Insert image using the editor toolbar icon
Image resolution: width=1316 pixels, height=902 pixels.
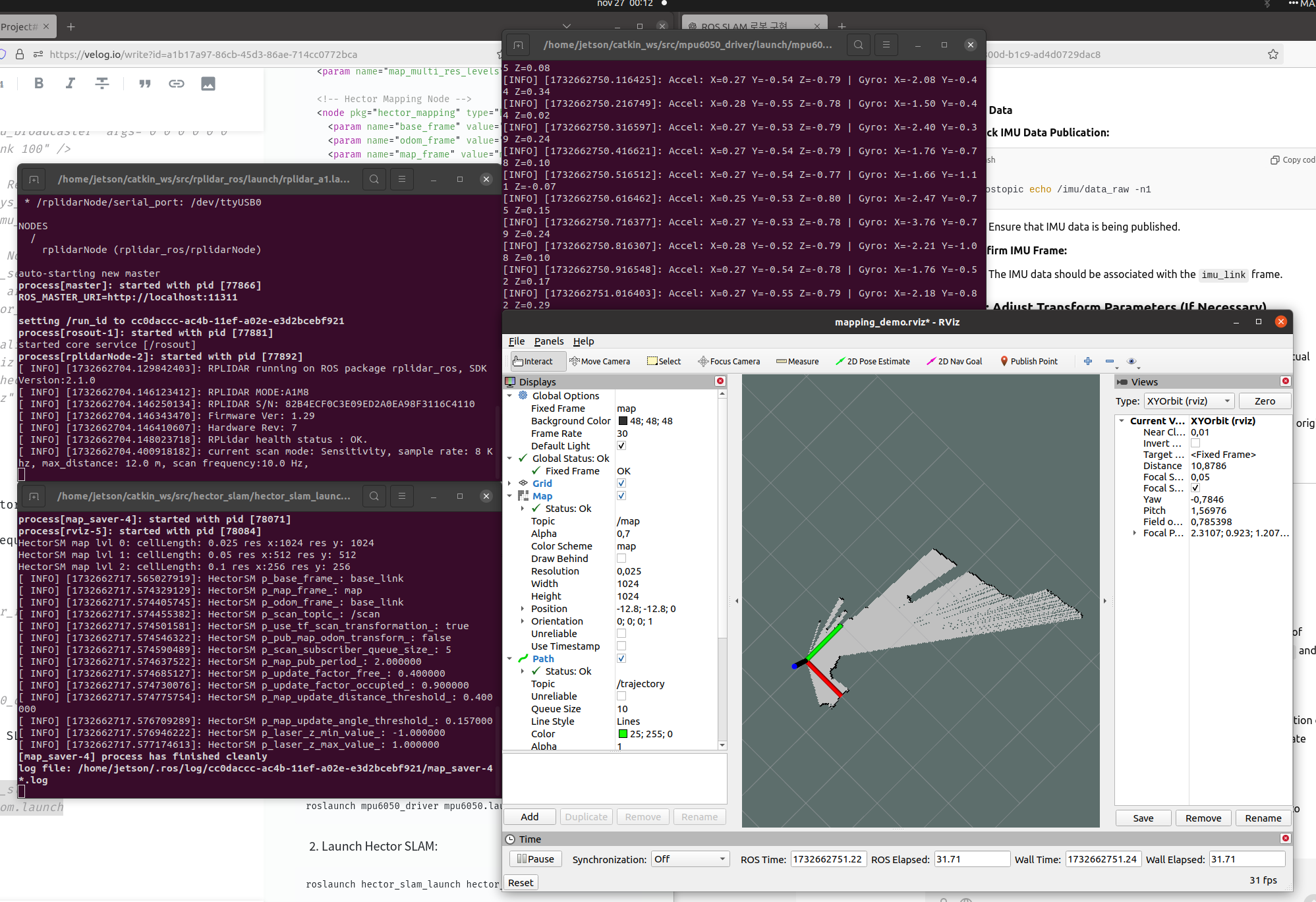pos(208,84)
